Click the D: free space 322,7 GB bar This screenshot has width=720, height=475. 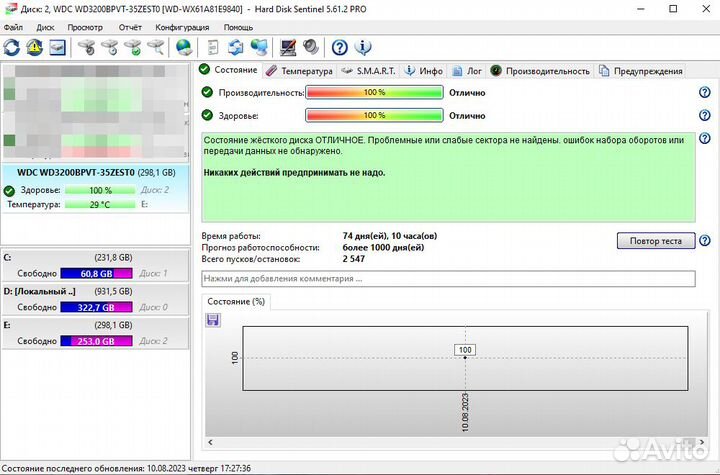point(96,307)
